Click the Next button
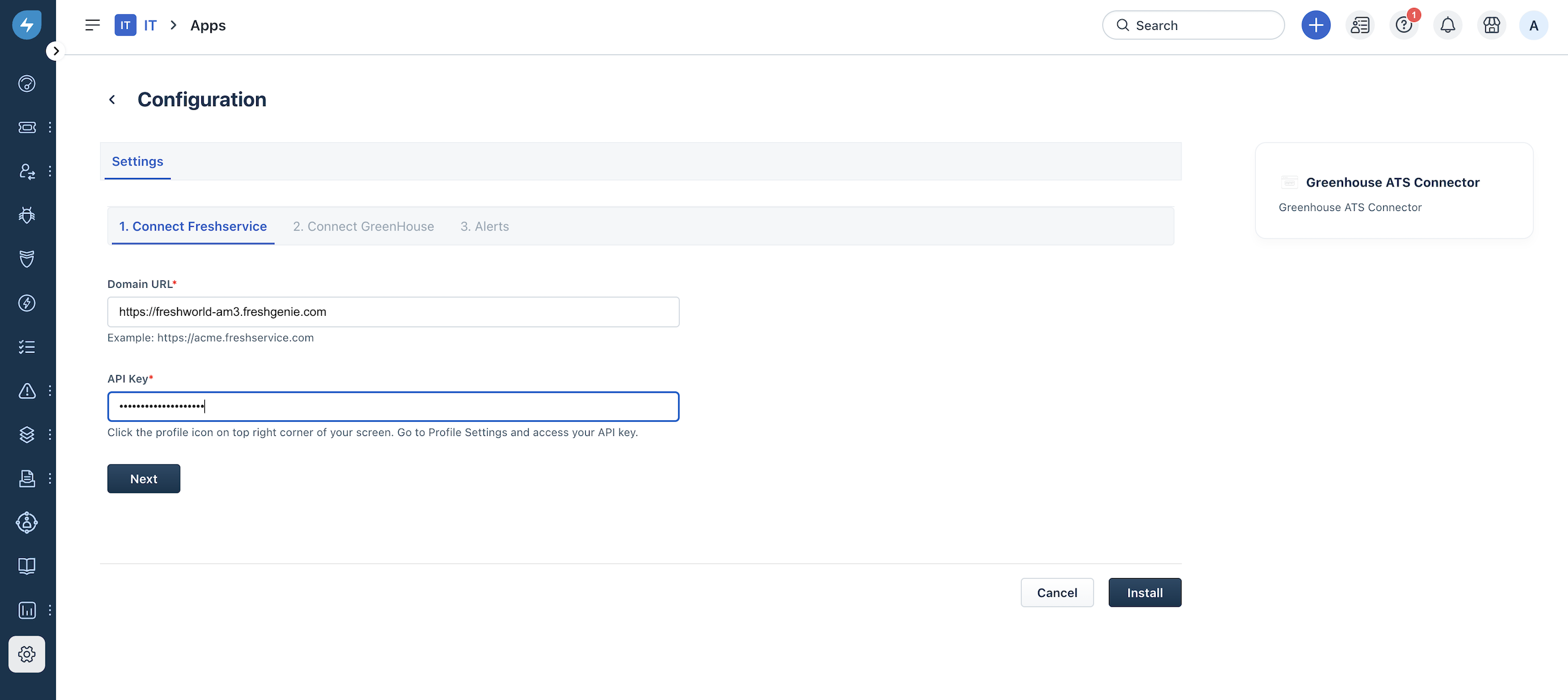 click(x=144, y=479)
